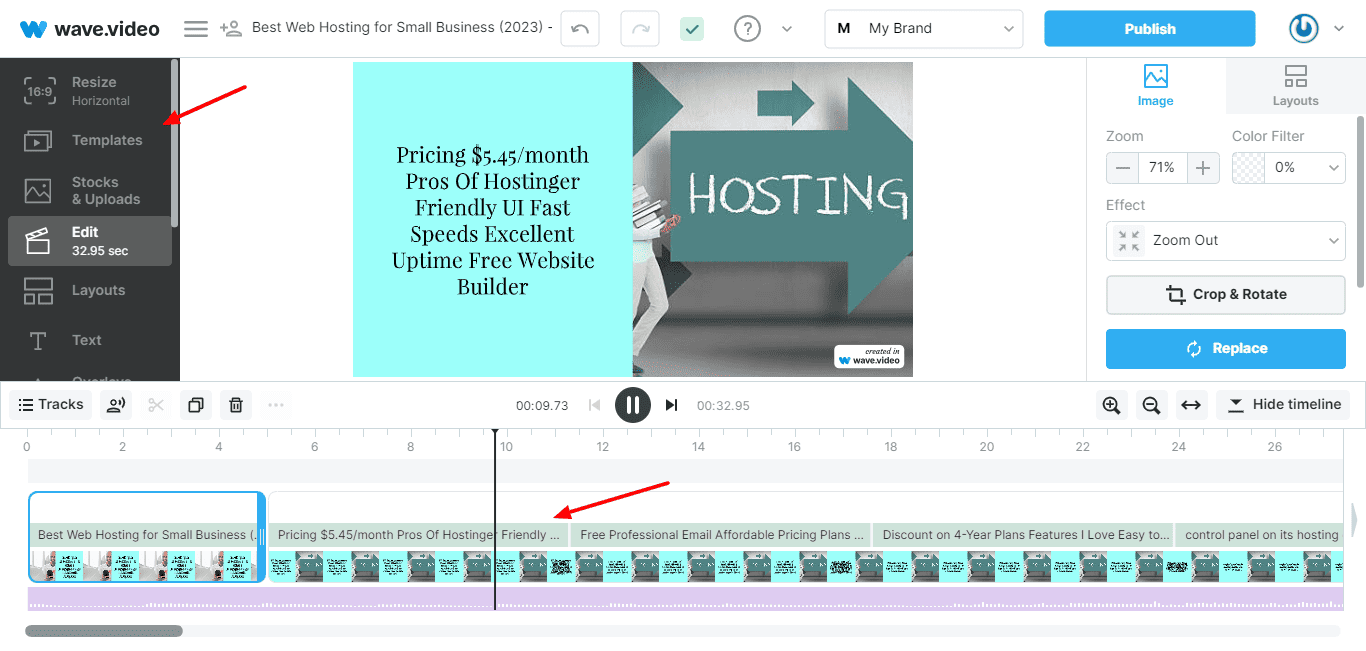Click the timeline horizontal scrollbar
This screenshot has width=1366, height=651.
(x=104, y=631)
